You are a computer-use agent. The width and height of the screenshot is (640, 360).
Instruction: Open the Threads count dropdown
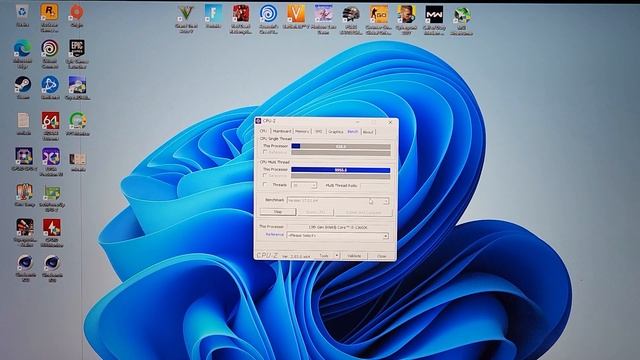304,185
